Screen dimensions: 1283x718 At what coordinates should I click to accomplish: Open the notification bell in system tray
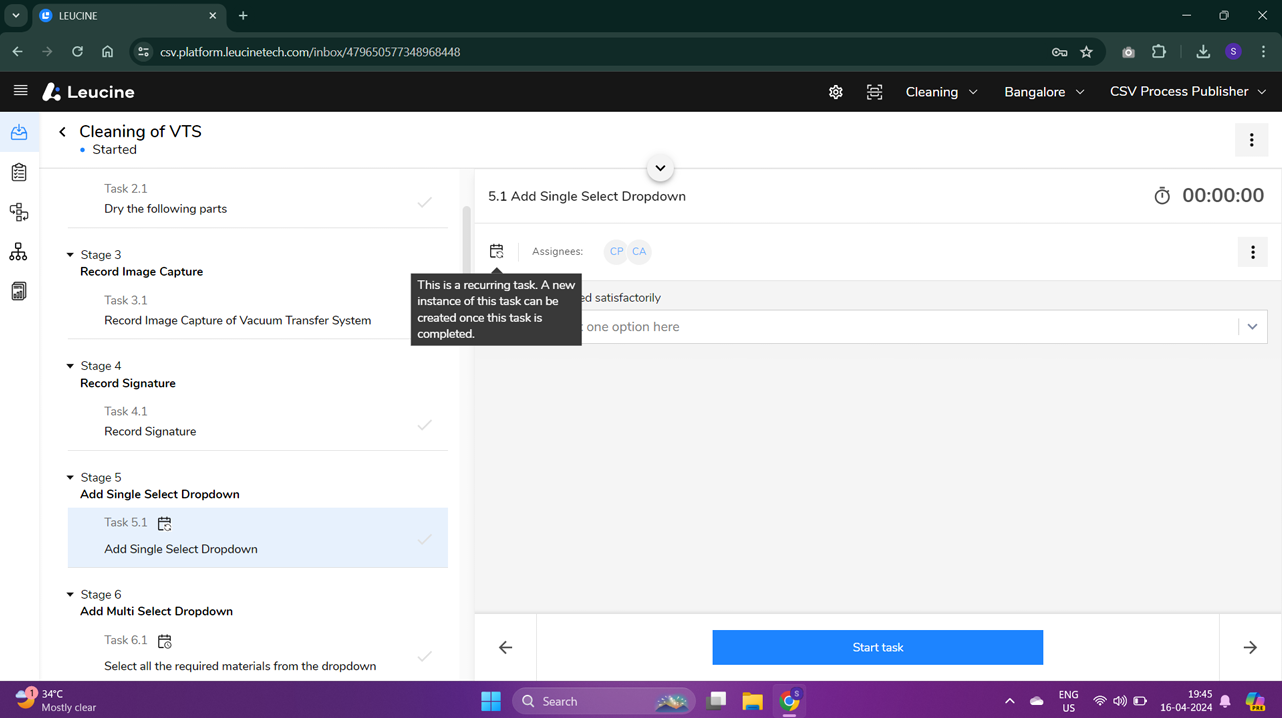pos(1225,701)
